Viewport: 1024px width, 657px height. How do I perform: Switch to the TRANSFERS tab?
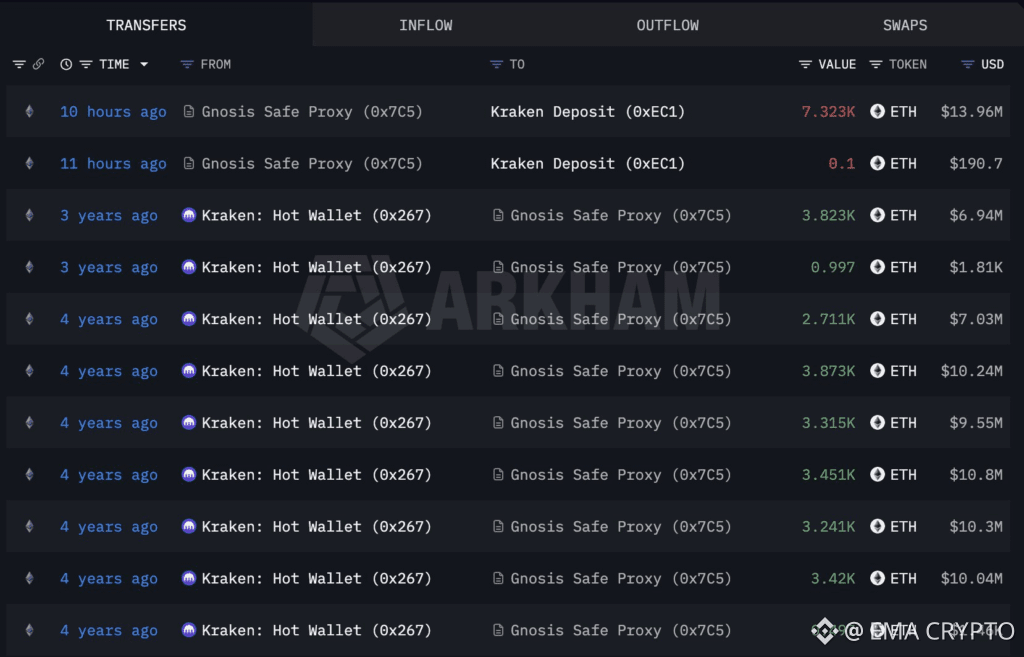pyautogui.click(x=146, y=25)
